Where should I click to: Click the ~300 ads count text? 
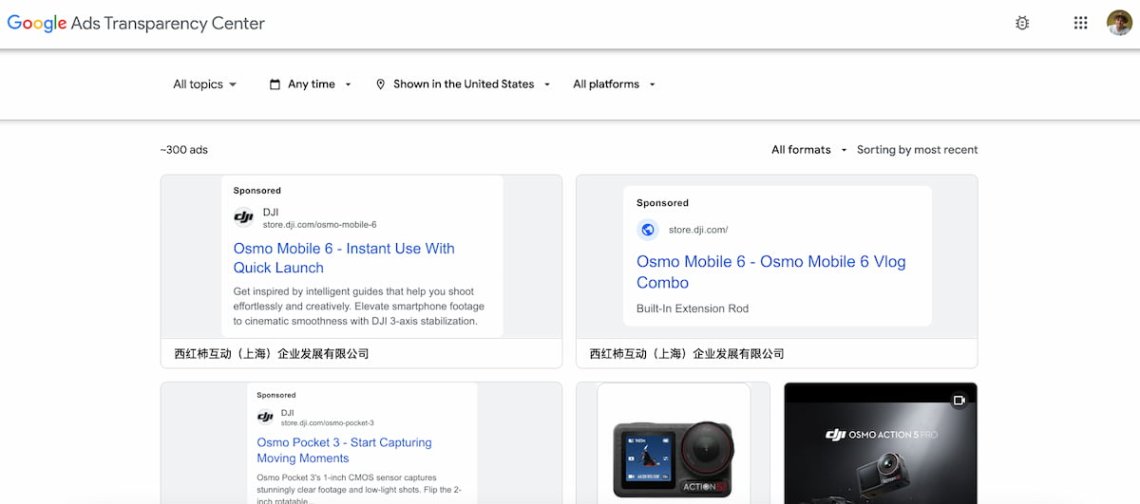[x=184, y=150]
